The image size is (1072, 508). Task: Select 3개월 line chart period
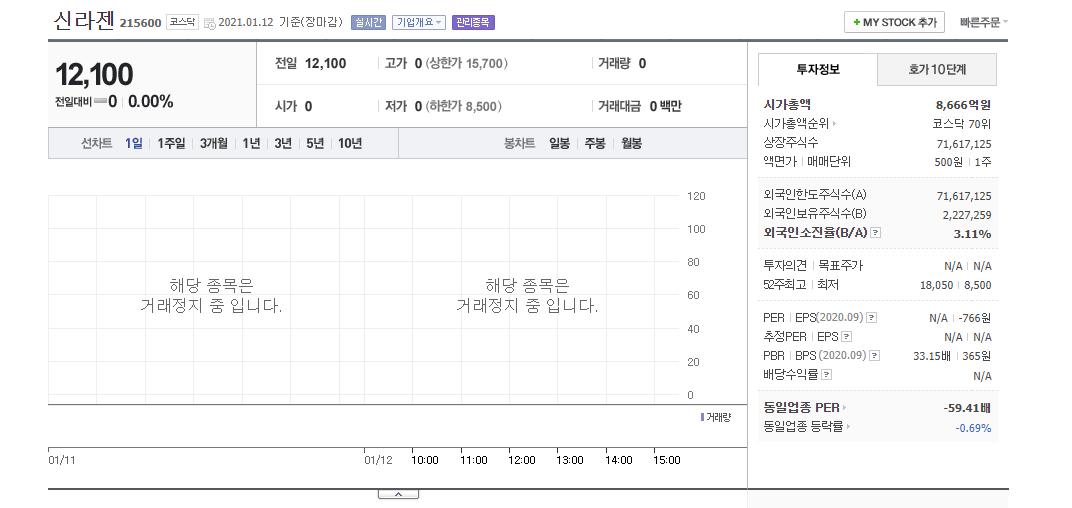coord(213,144)
